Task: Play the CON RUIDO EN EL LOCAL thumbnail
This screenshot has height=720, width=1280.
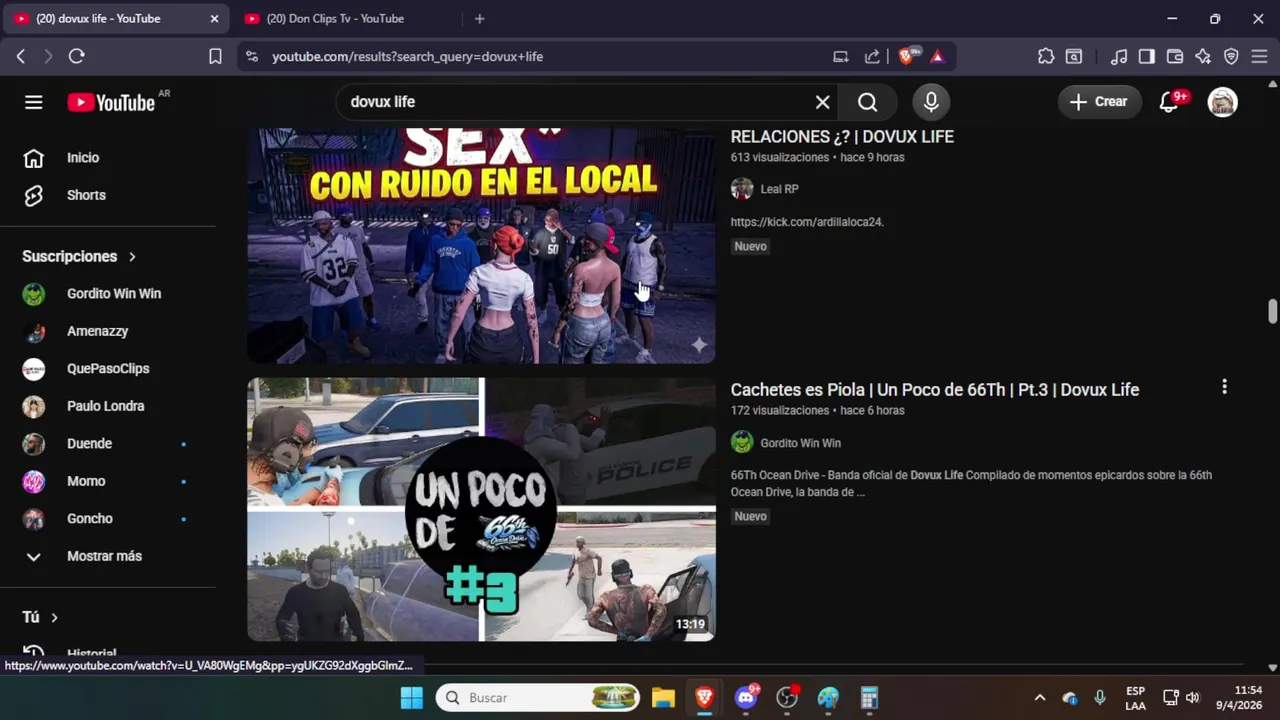Action: point(481,245)
